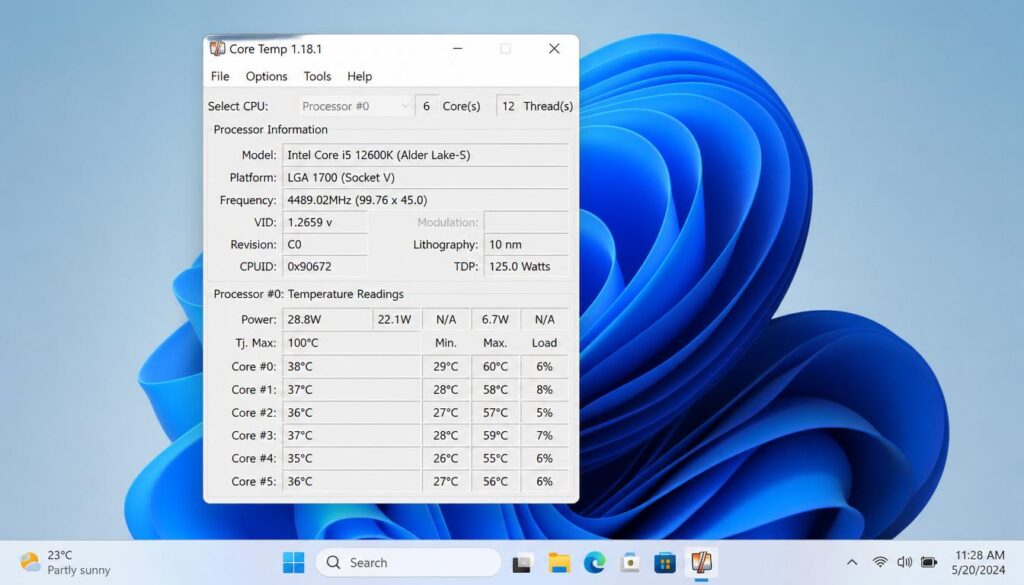1024x585 pixels.
Task: Open the Wi-Fi network tray icon
Action: 880,562
